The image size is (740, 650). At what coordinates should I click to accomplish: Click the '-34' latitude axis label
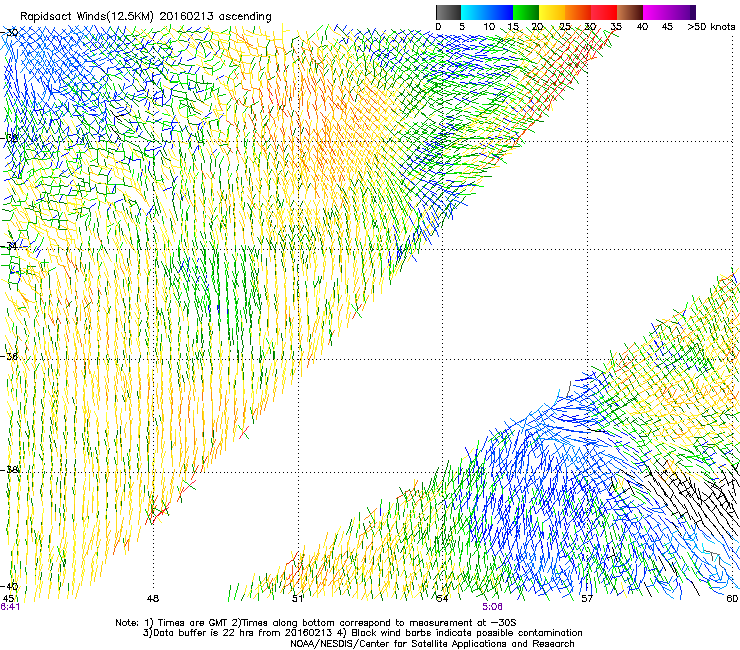(x=10, y=246)
